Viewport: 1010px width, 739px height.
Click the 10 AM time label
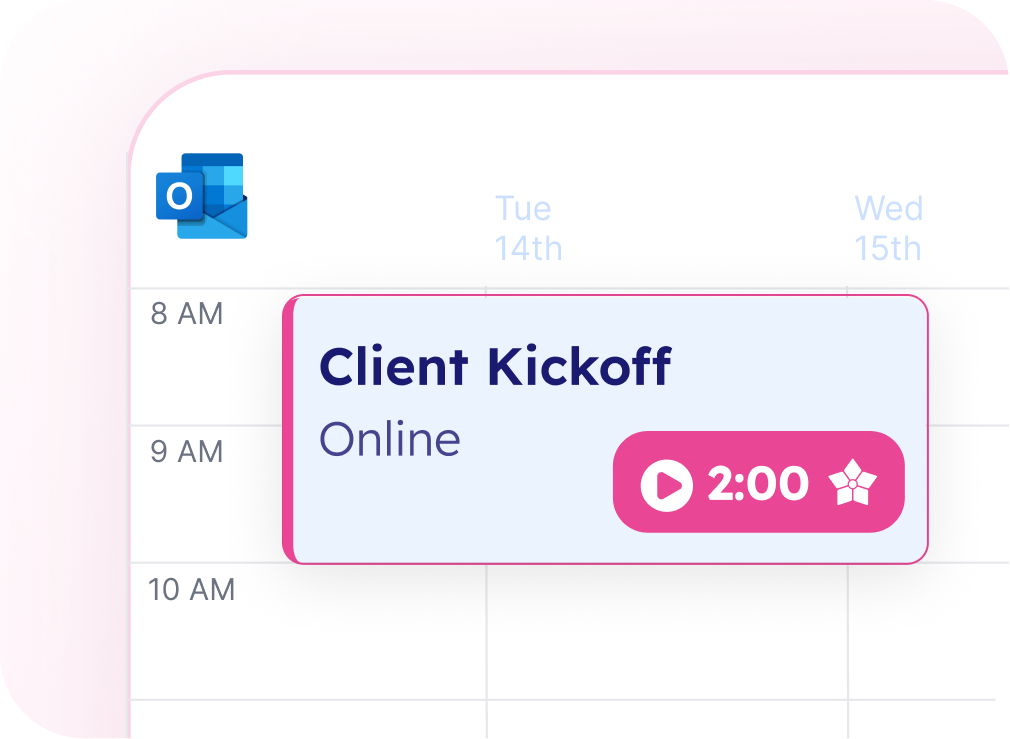191,590
